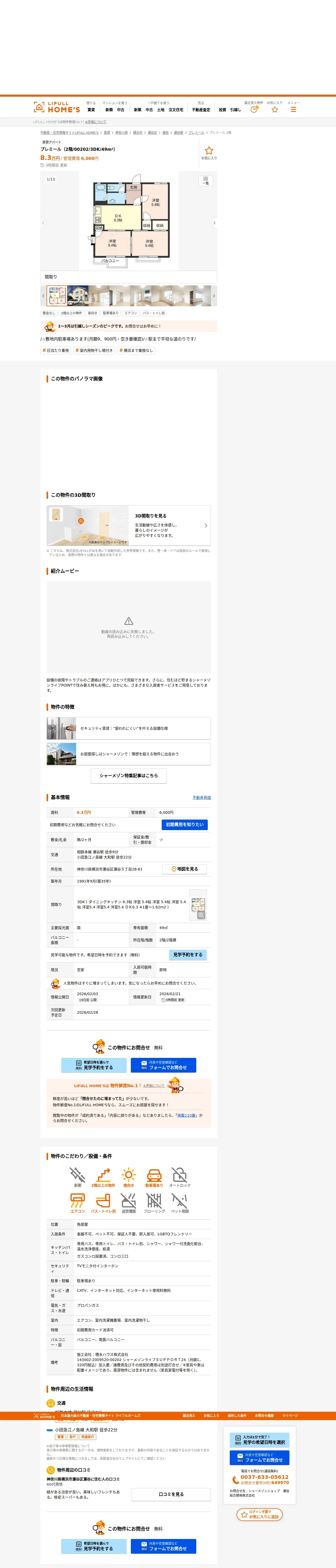Click ※評価について in freshness banner
Screen dimensions: 336x1568
tap(154, 1085)
